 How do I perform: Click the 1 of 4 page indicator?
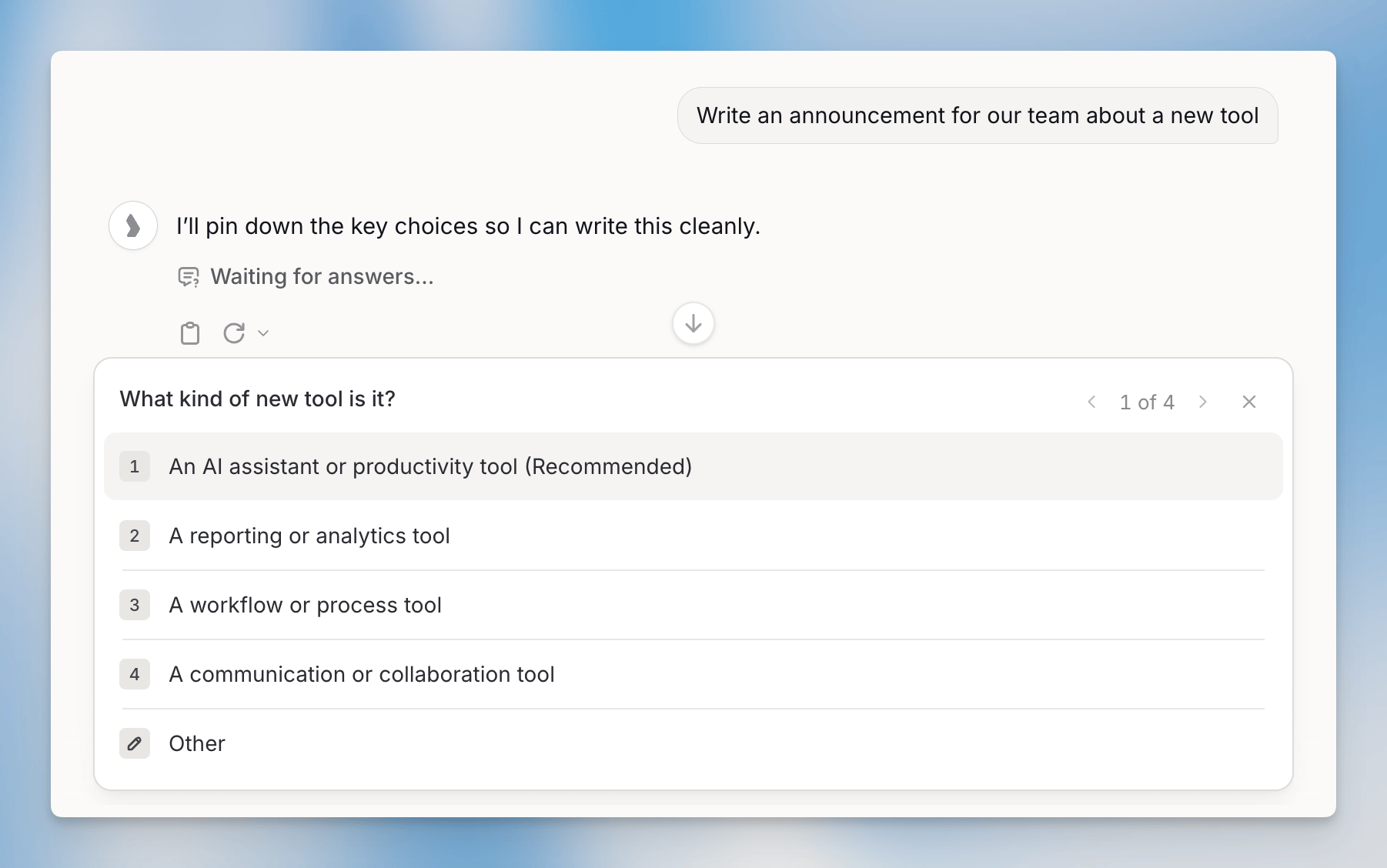coord(1147,402)
